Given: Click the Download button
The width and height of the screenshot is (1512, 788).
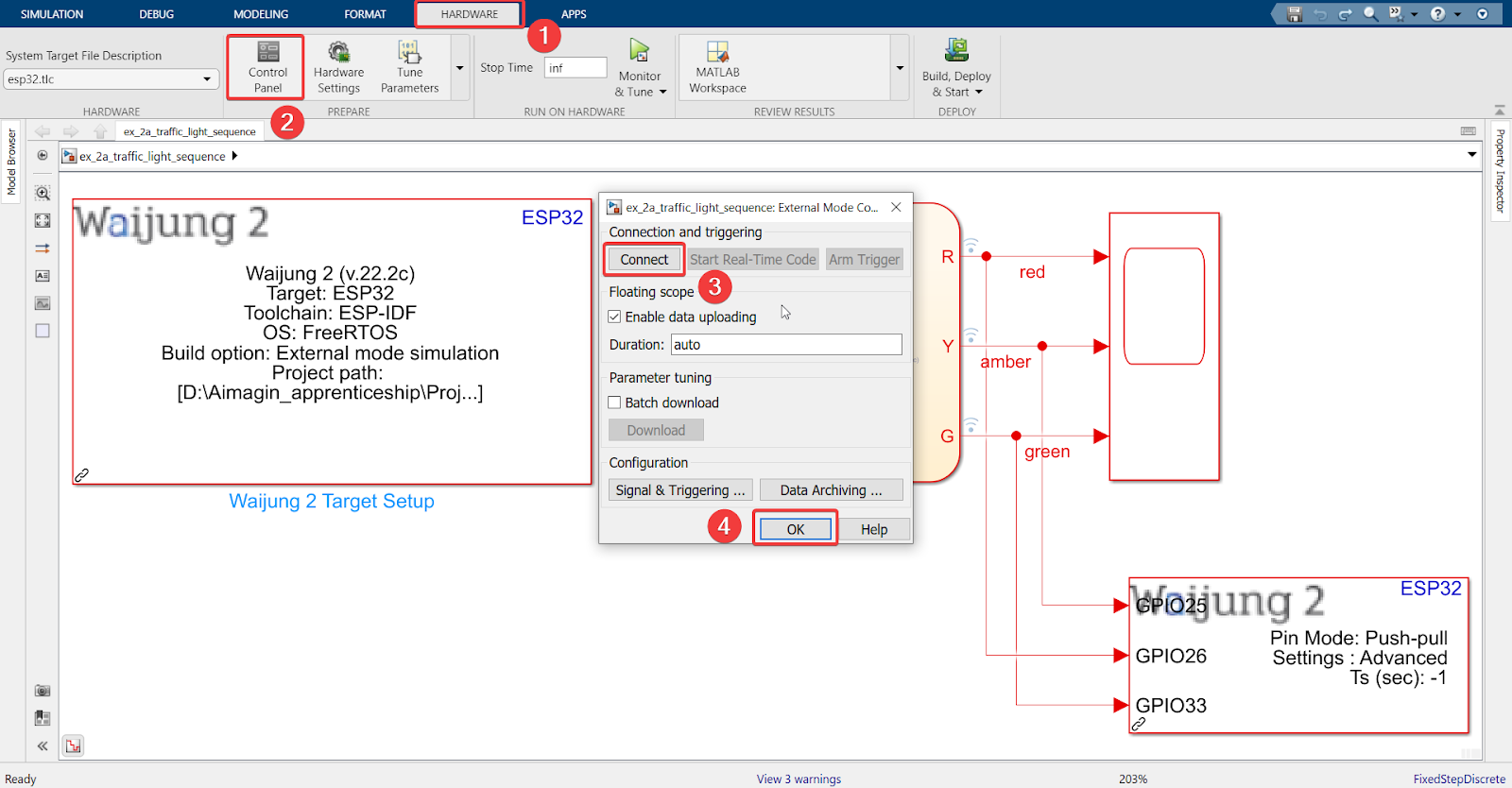Looking at the screenshot, I should [656, 430].
